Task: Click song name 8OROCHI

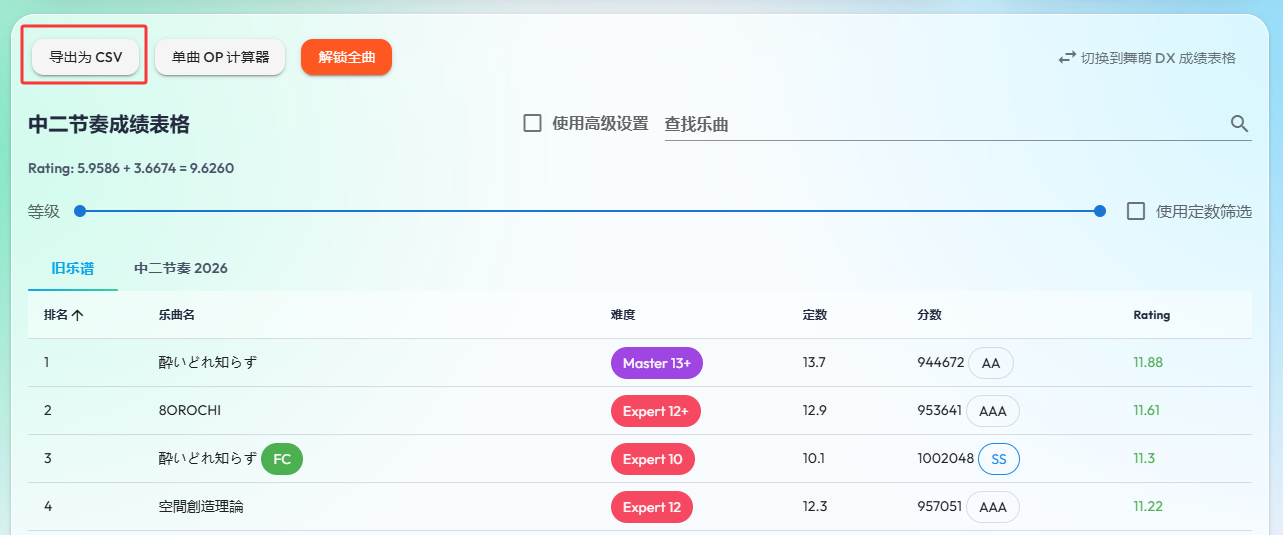Action: [189, 411]
